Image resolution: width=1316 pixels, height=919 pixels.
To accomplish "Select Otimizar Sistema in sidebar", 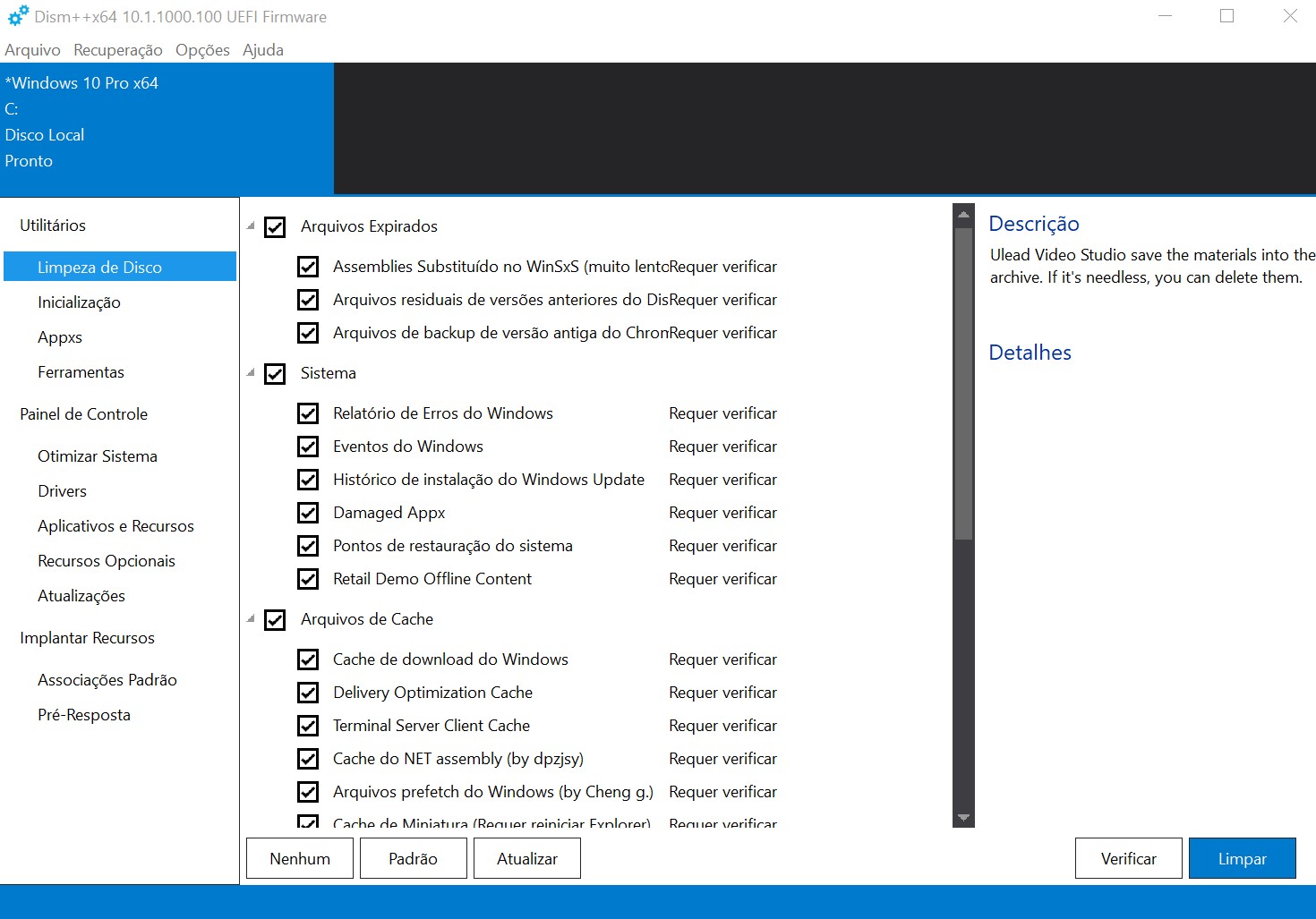I will [x=98, y=456].
